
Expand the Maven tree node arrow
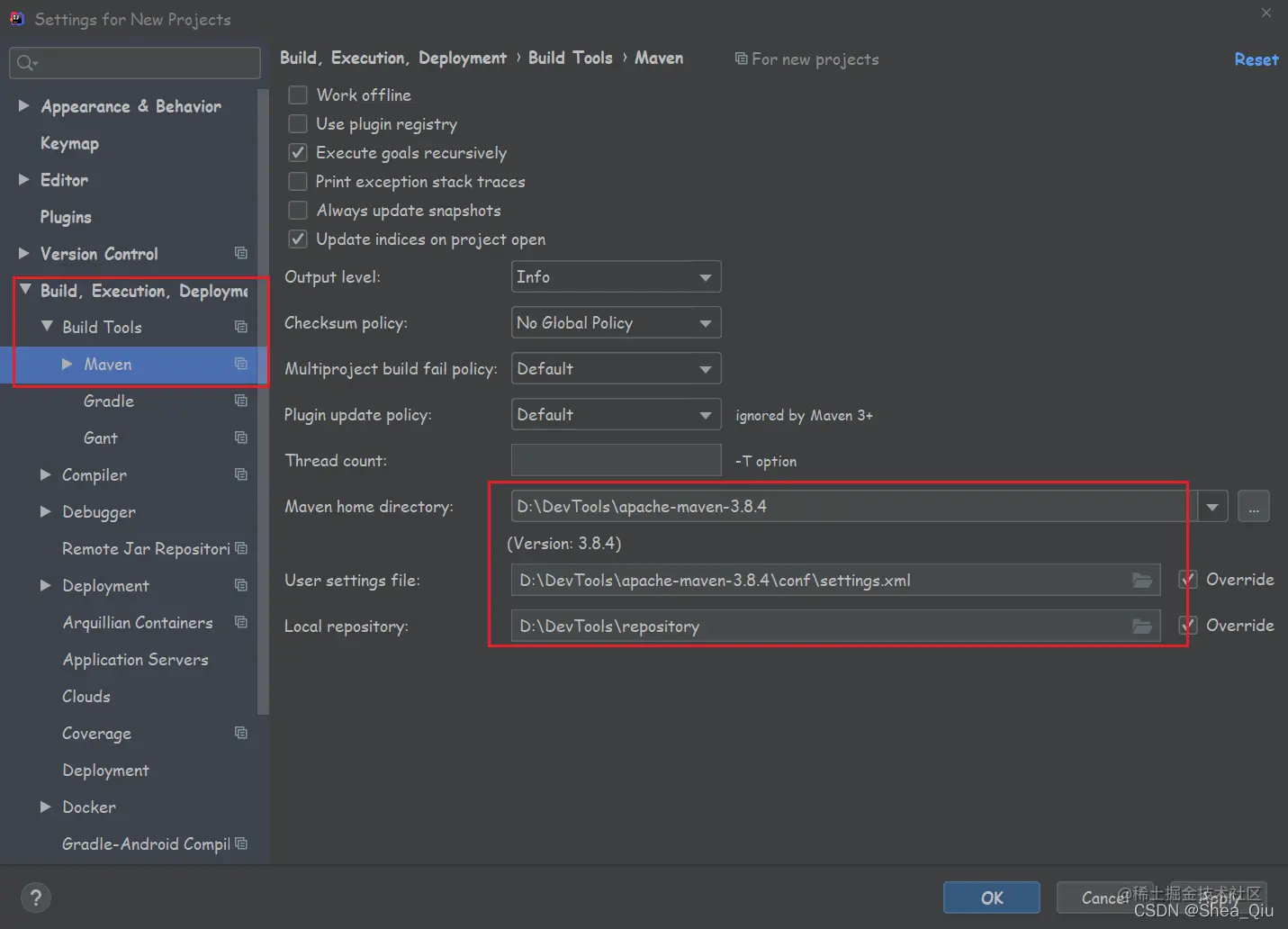tap(68, 364)
